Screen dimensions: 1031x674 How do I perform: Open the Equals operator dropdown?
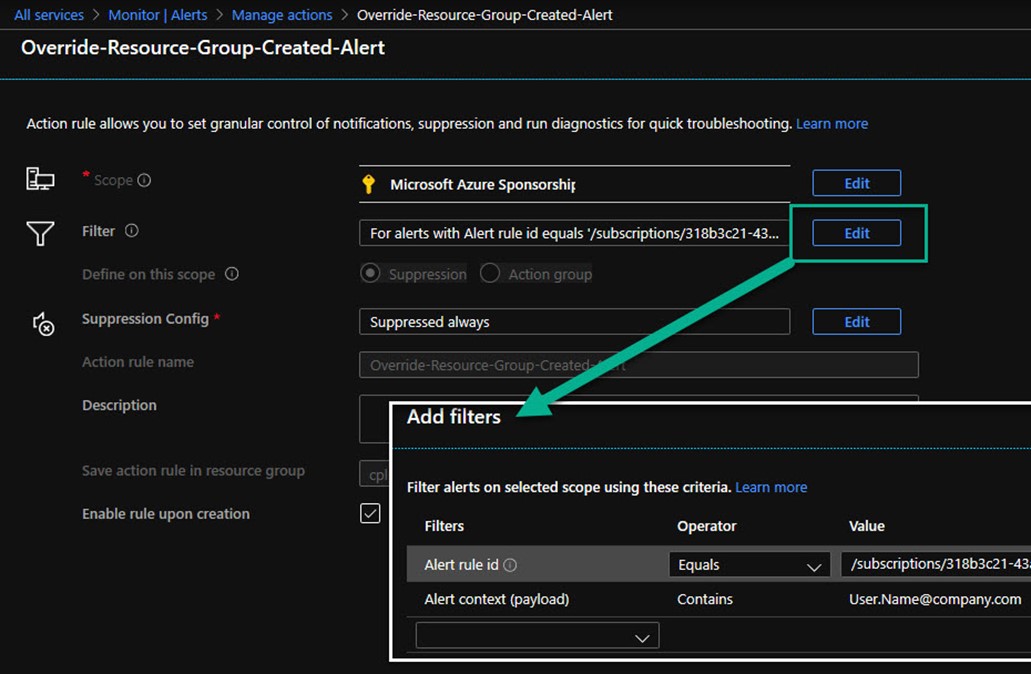748,565
